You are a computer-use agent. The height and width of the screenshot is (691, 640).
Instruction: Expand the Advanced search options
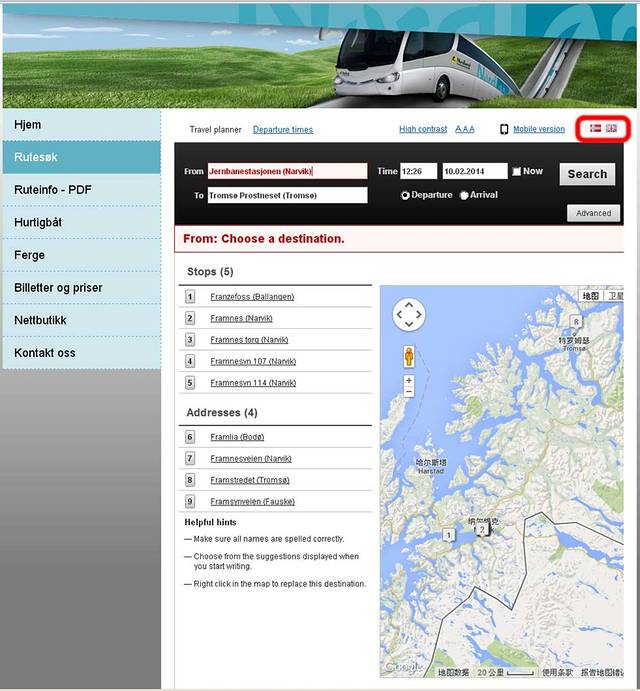pyautogui.click(x=593, y=213)
